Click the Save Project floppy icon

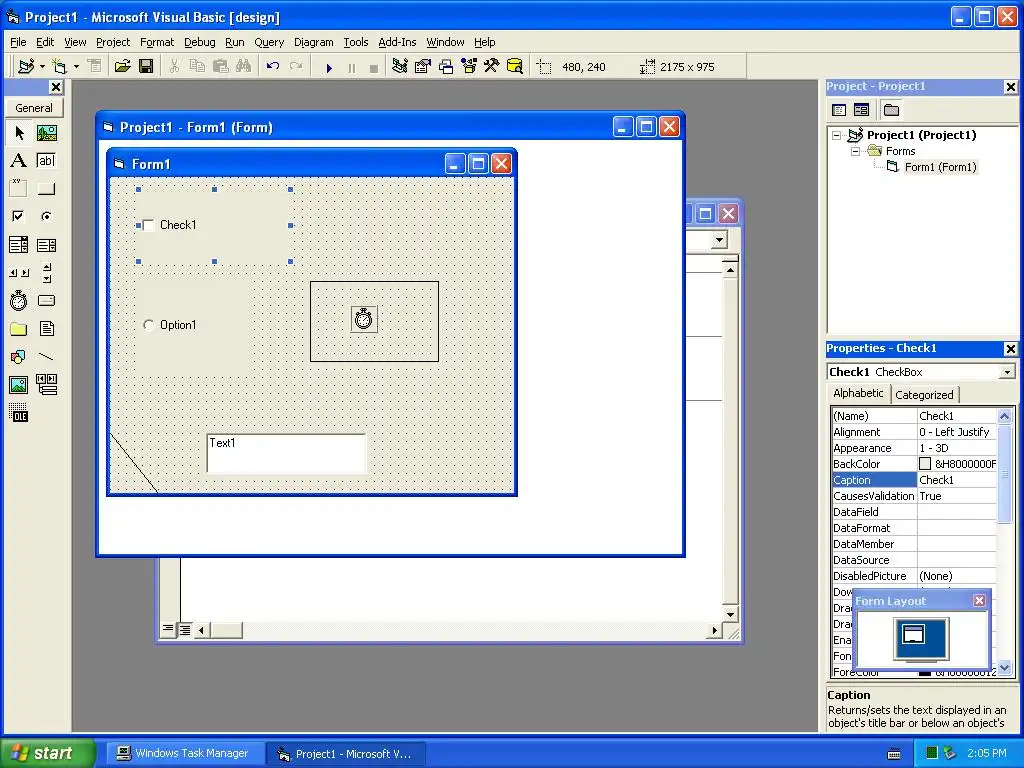(x=146, y=66)
